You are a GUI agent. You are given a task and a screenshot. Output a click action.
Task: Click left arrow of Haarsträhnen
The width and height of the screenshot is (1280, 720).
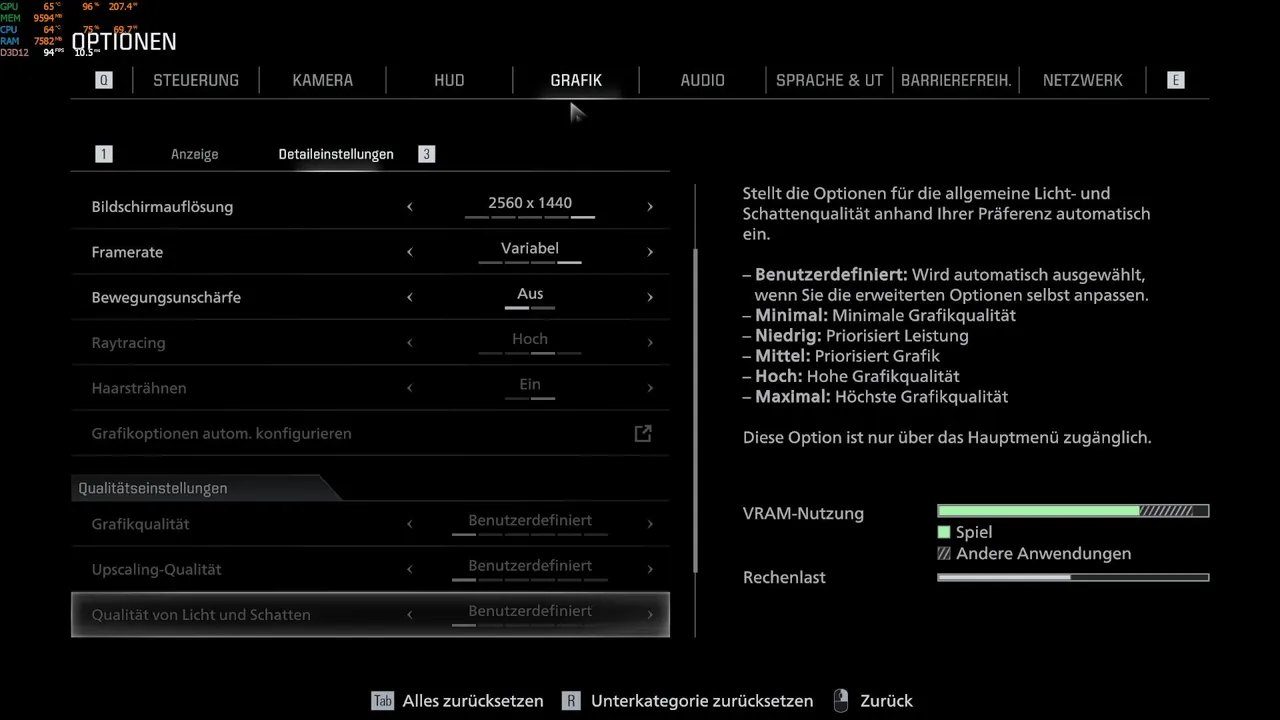point(410,388)
